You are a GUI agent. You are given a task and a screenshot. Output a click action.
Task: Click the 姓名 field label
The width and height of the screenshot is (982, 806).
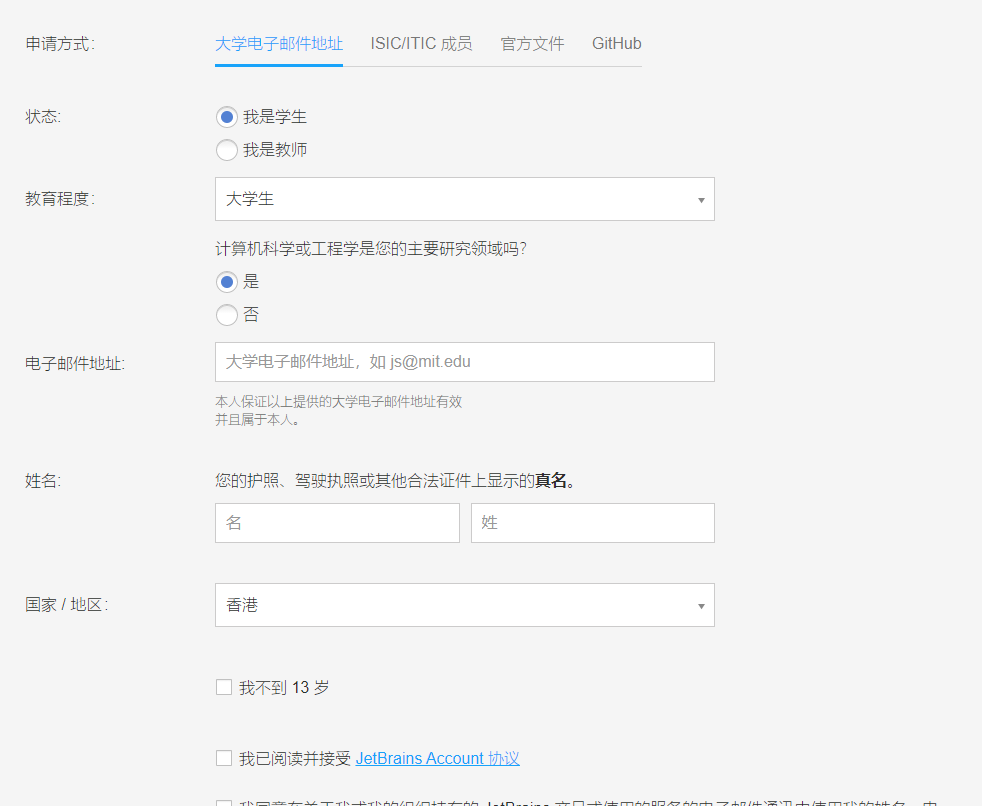tap(43, 481)
